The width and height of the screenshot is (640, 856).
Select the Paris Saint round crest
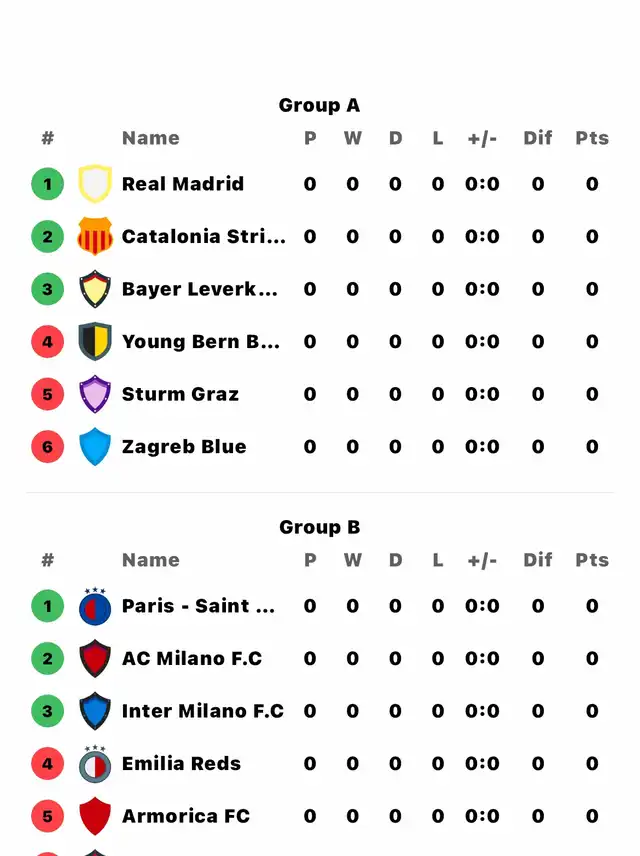pyautogui.click(x=95, y=606)
